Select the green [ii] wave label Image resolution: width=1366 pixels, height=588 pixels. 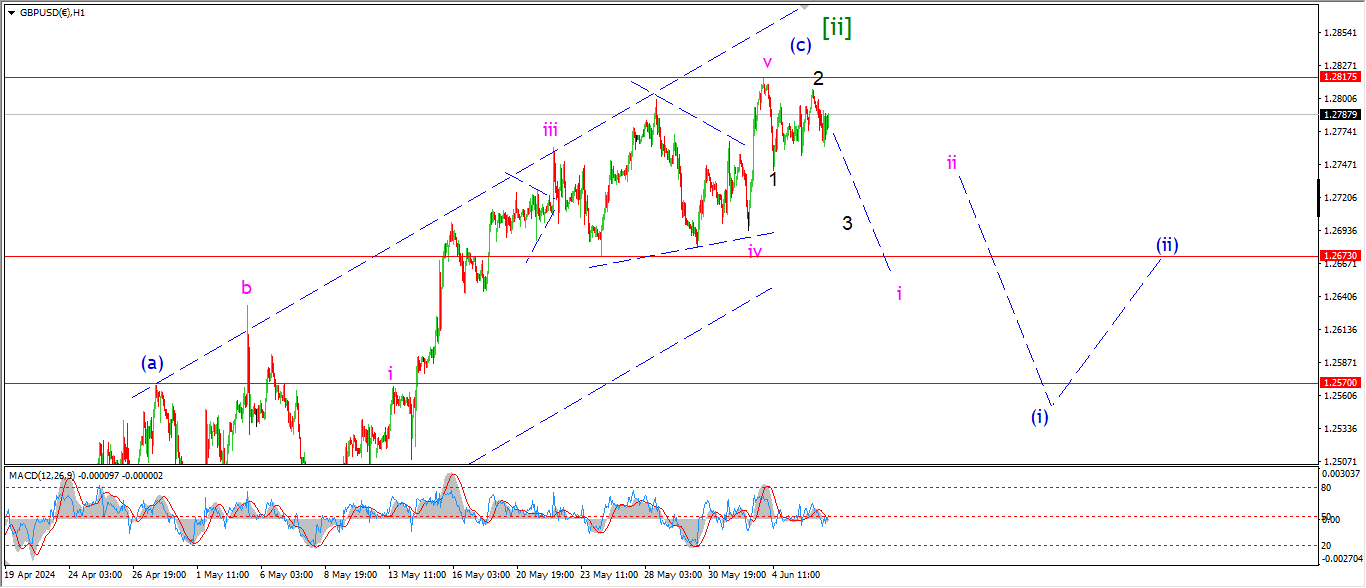836,28
